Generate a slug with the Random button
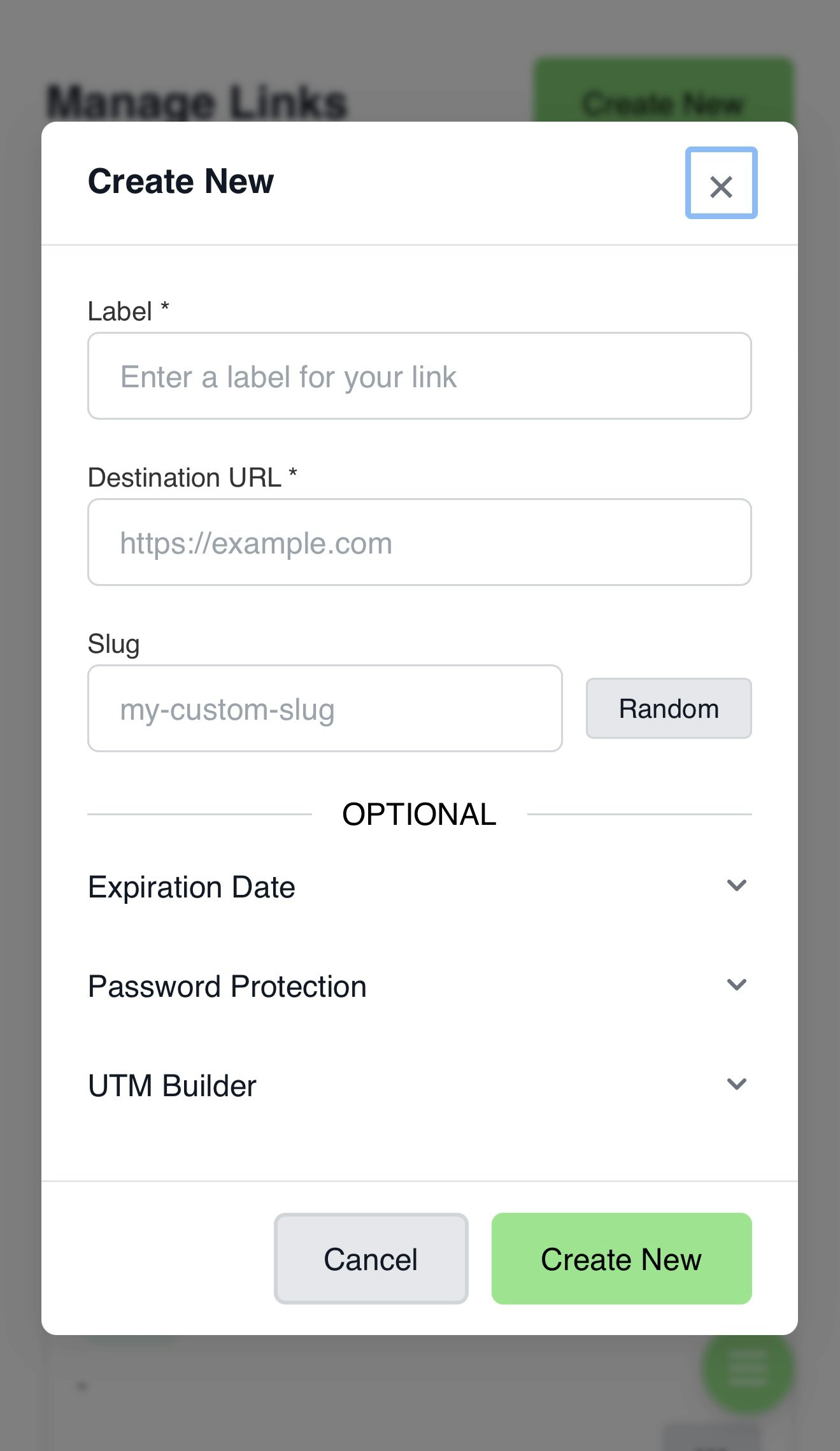Image resolution: width=840 pixels, height=1451 pixels. tap(669, 708)
